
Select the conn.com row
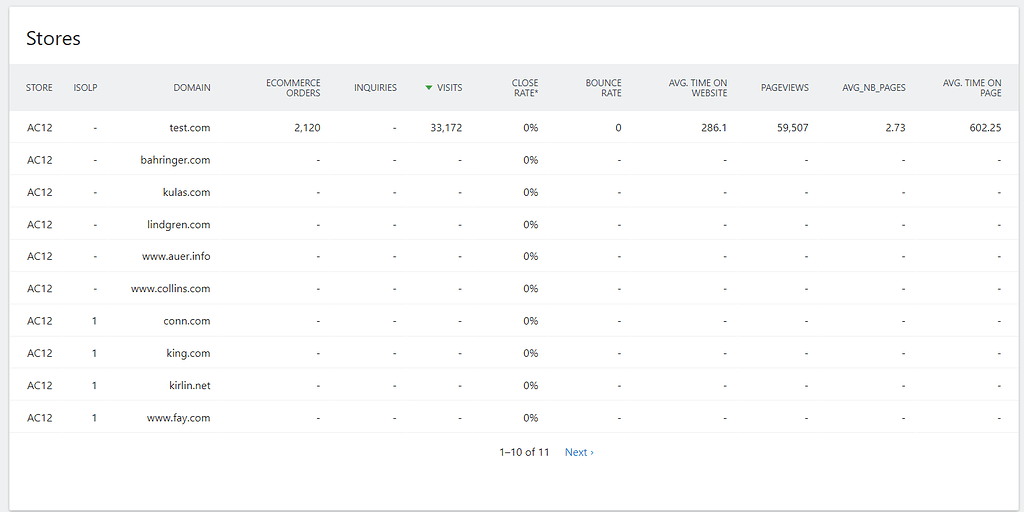[512, 321]
